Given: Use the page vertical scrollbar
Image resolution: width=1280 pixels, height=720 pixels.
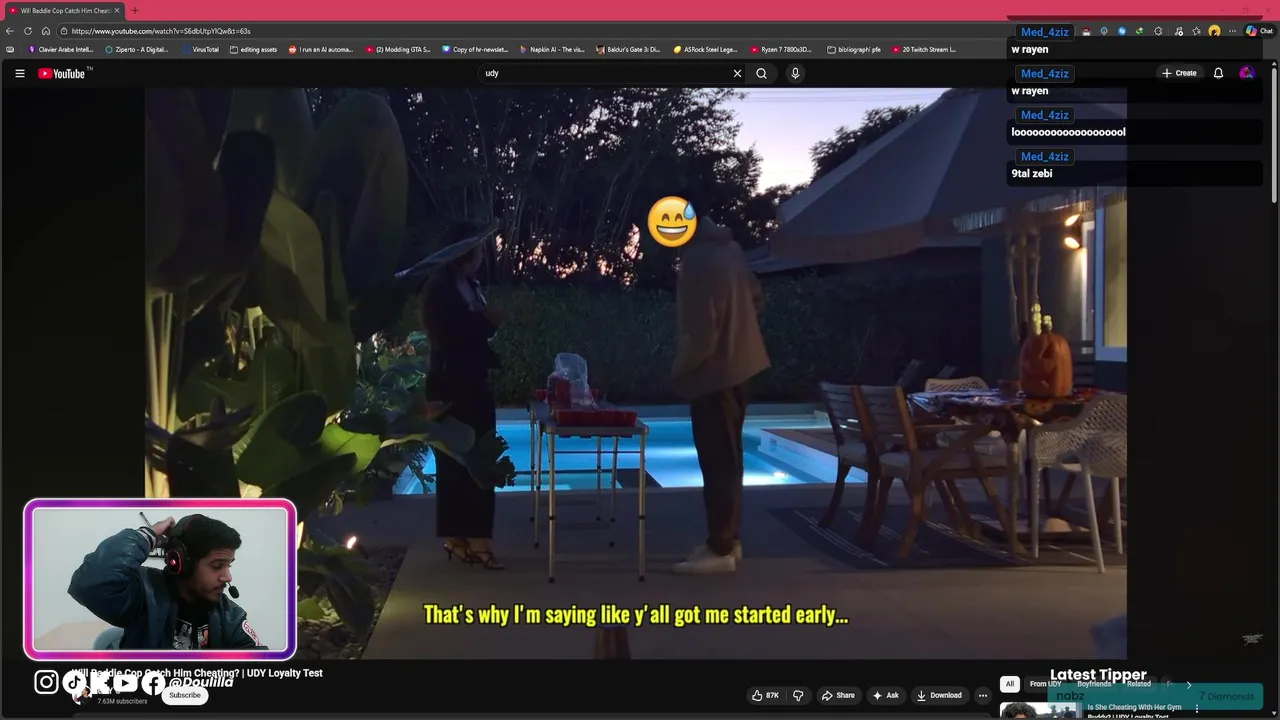Looking at the screenshot, I should 1274,135.
